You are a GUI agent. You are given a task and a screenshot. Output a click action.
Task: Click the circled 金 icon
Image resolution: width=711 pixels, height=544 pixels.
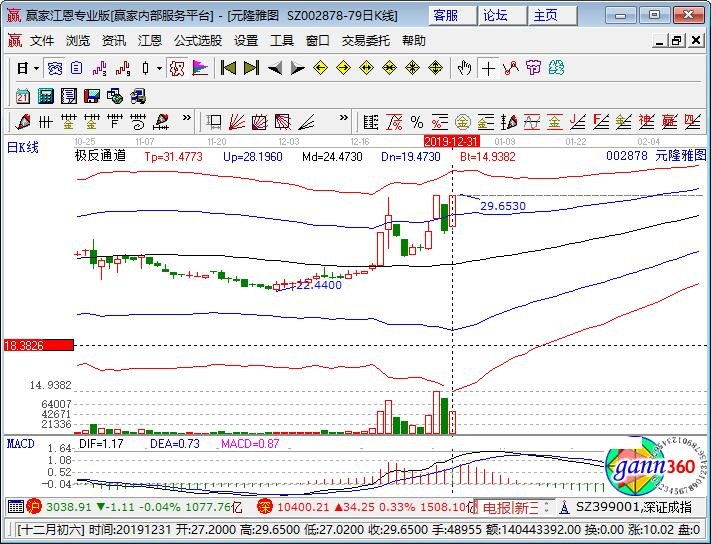463,122
